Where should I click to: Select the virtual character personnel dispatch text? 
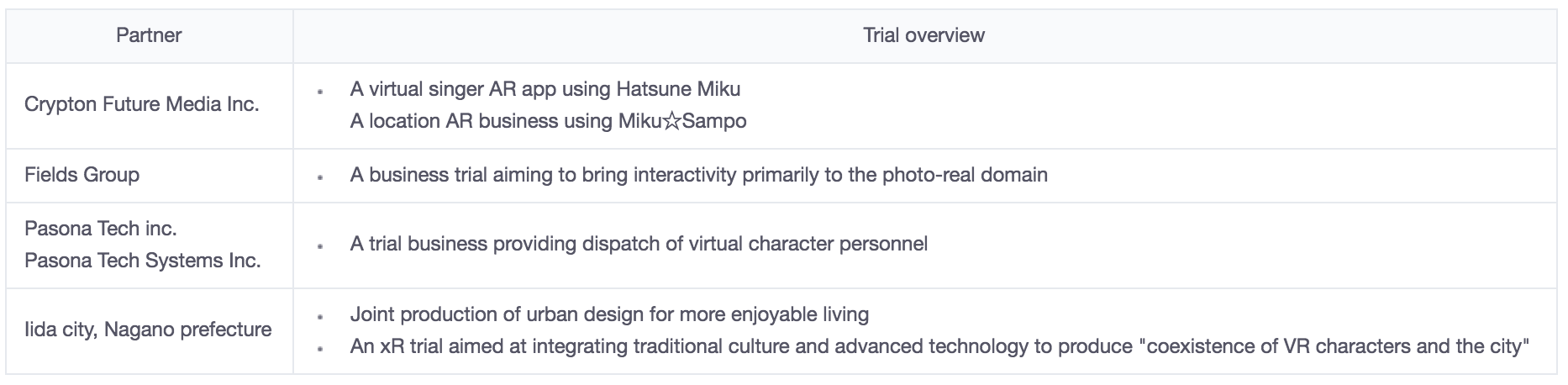click(639, 245)
